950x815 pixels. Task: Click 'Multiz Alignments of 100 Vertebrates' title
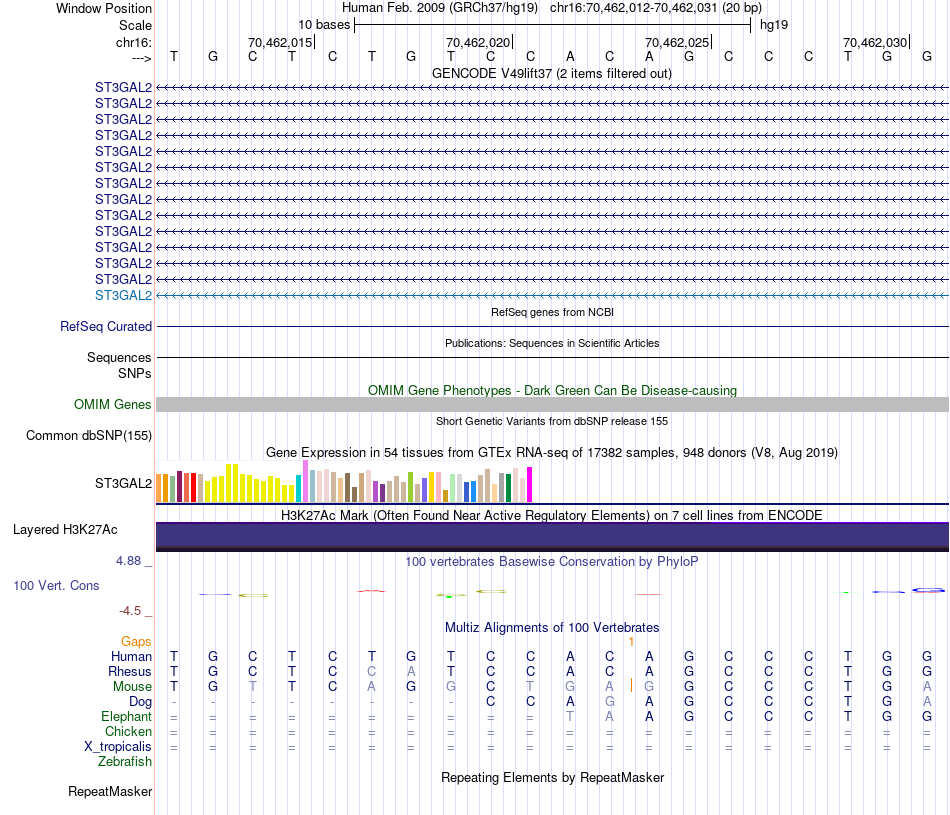pos(552,627)
